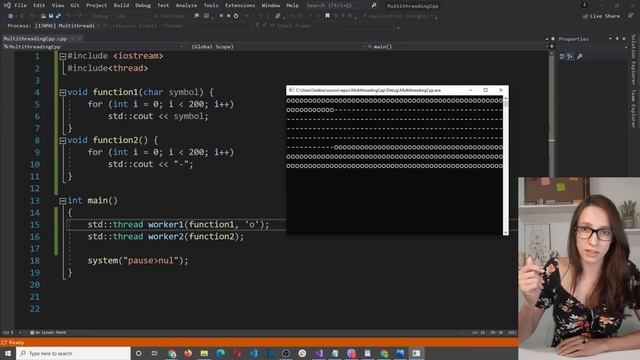Open purple Visual Studio taskbar icon
Viewport: 640px width, 360px height.
[318, 353]
